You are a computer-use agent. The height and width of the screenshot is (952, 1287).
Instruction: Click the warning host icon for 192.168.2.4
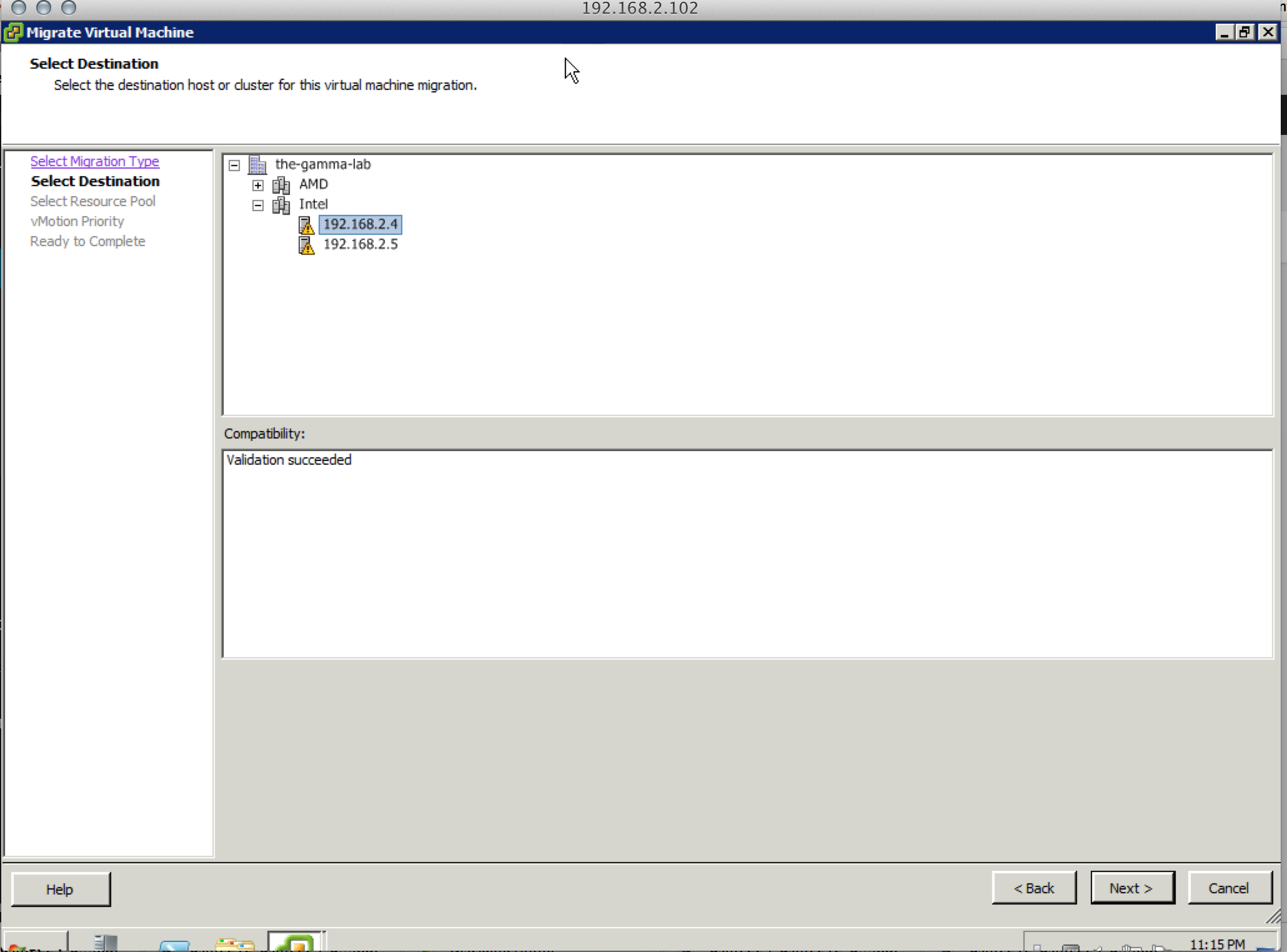tap(306, 225)
